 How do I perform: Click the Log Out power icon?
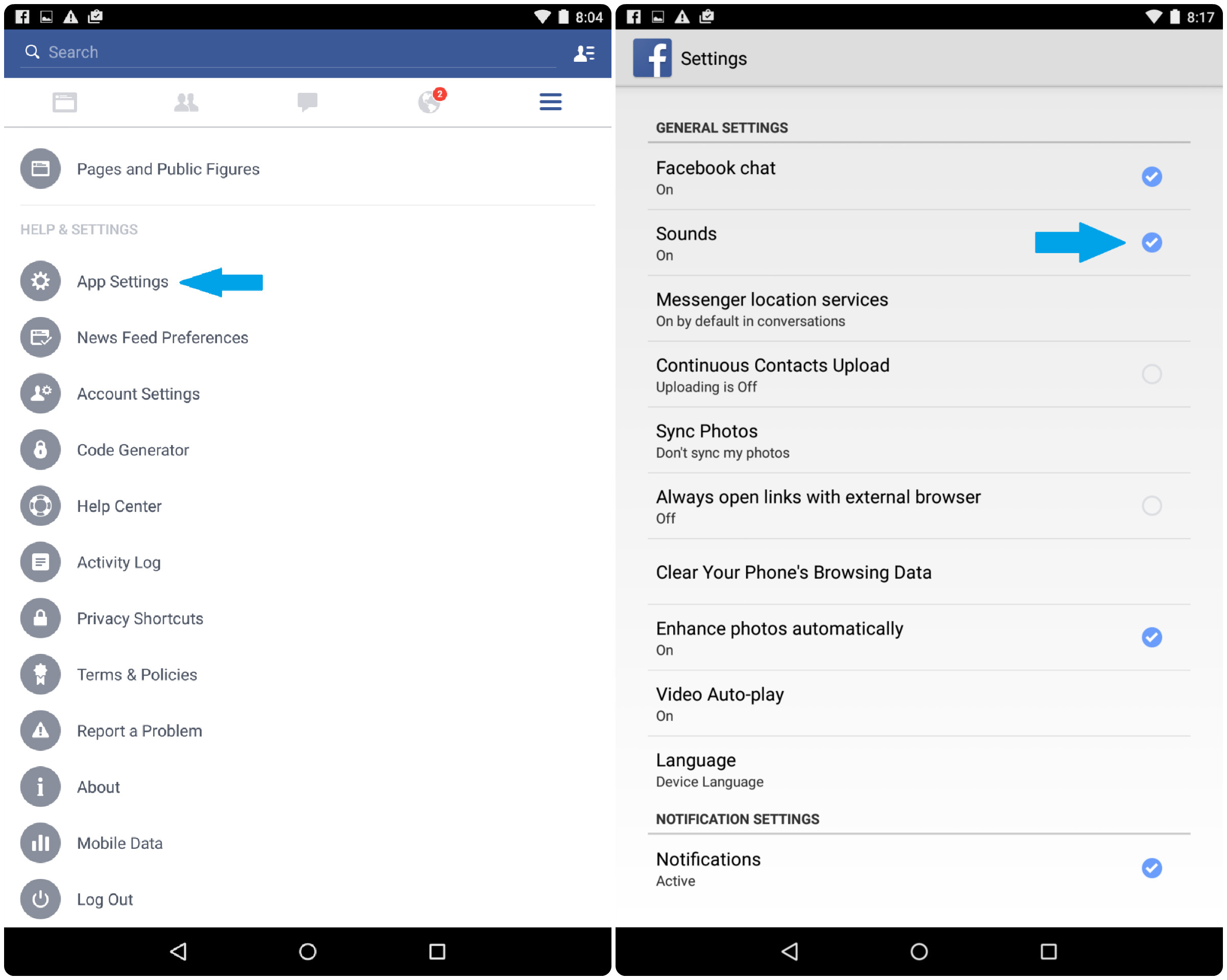40,899
